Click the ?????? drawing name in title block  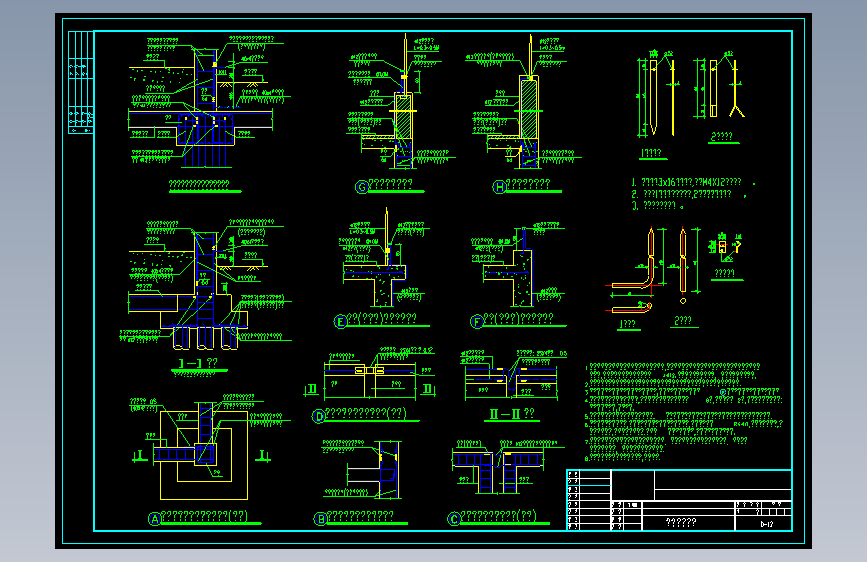click(x=681, y=522)
